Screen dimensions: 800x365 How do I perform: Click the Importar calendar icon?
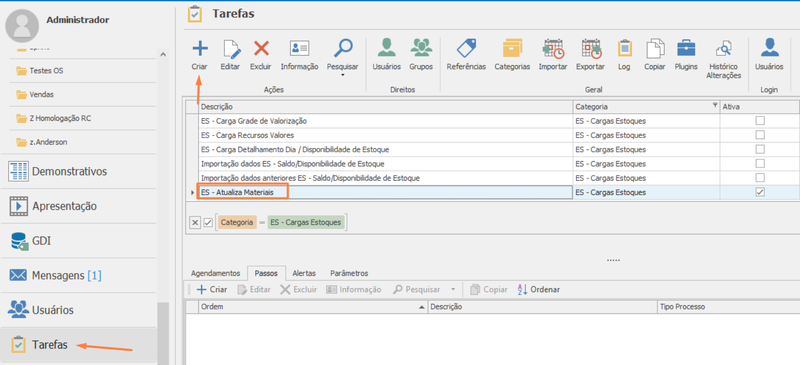[553, 48]
